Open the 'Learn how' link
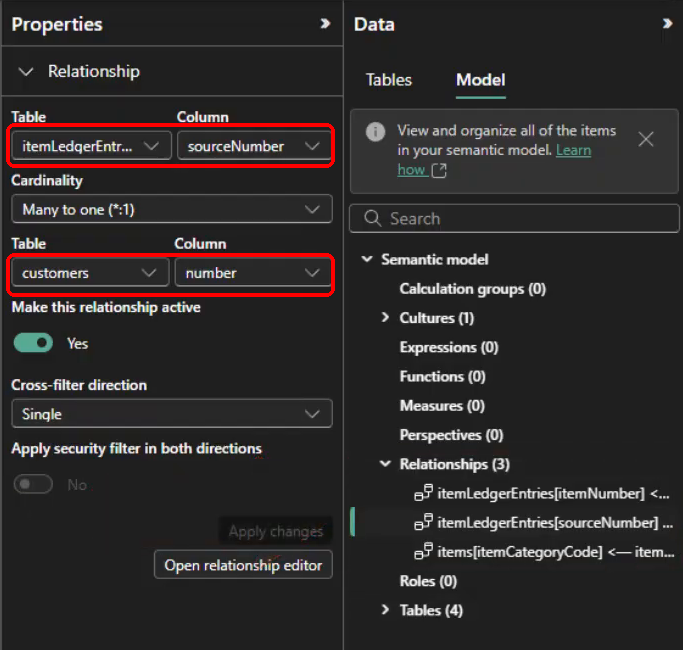 point(573,150)
